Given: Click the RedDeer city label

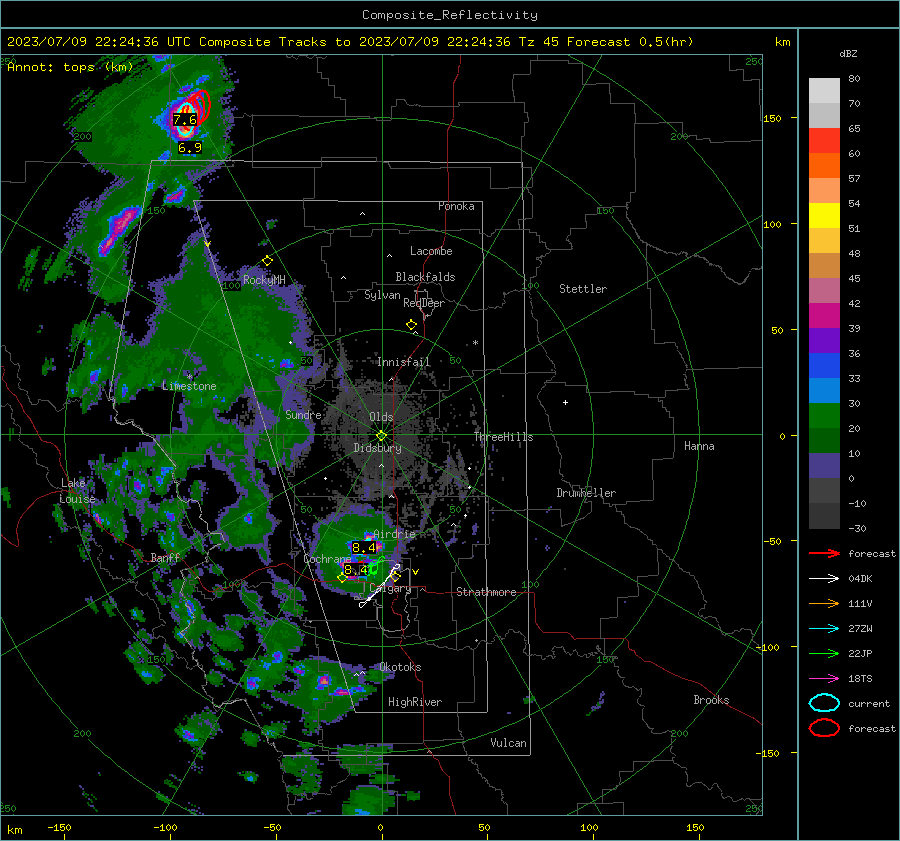Looking at the screenshot, I should click(x=424, y=303).
